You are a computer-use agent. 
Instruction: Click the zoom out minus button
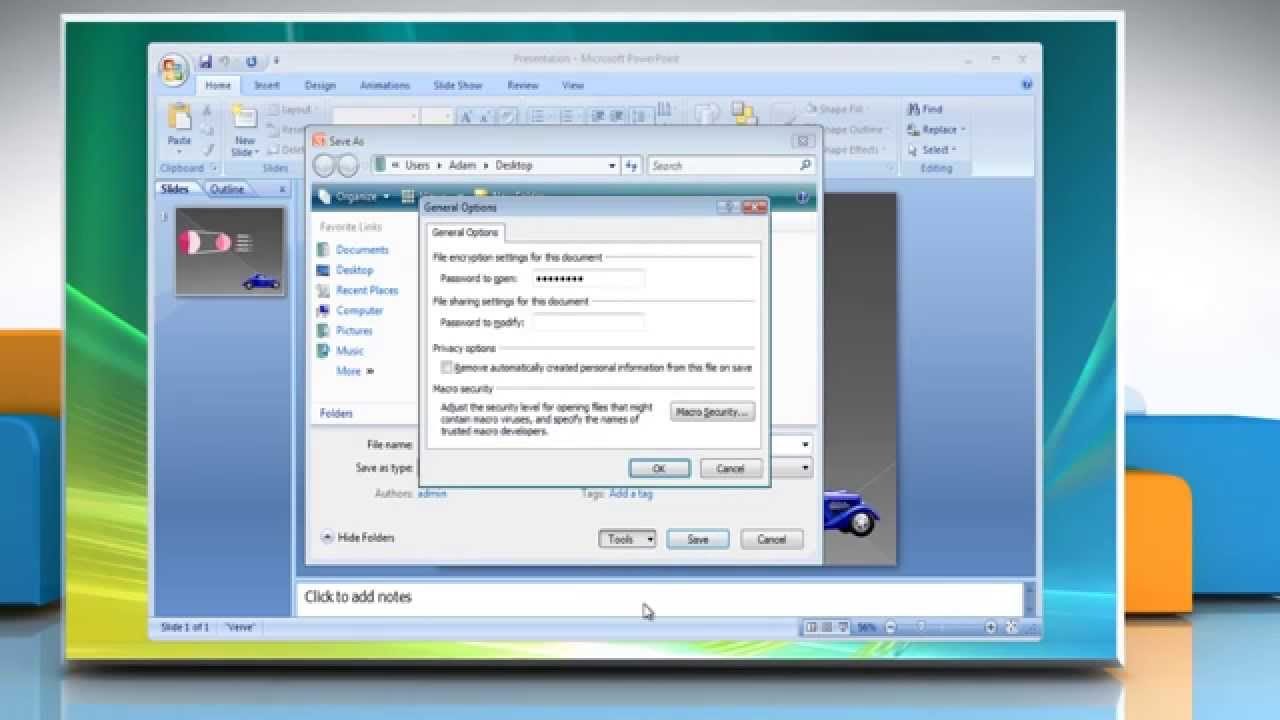tap(891, 628)
